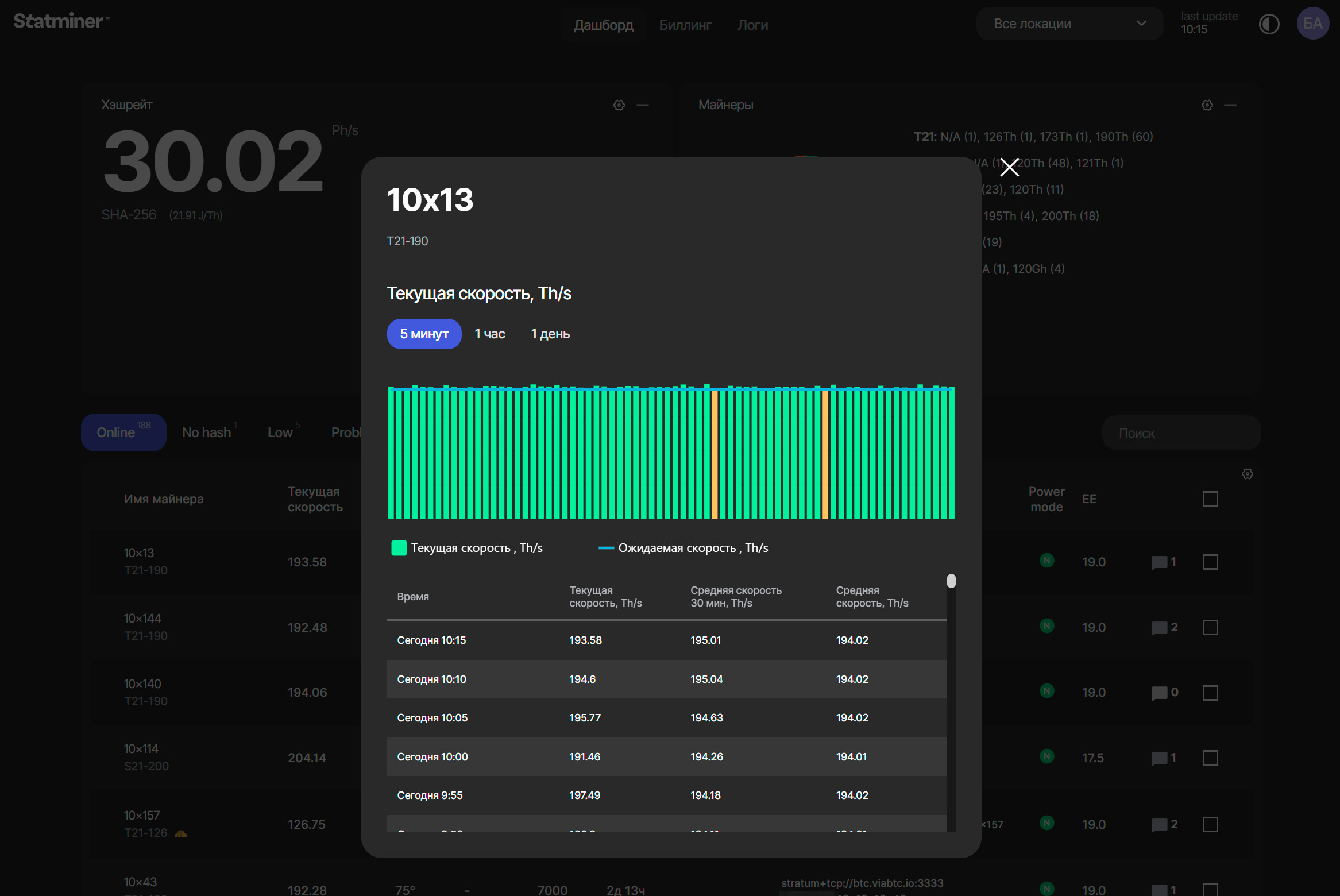Open miner 10x114 in the table

(141, 749)
